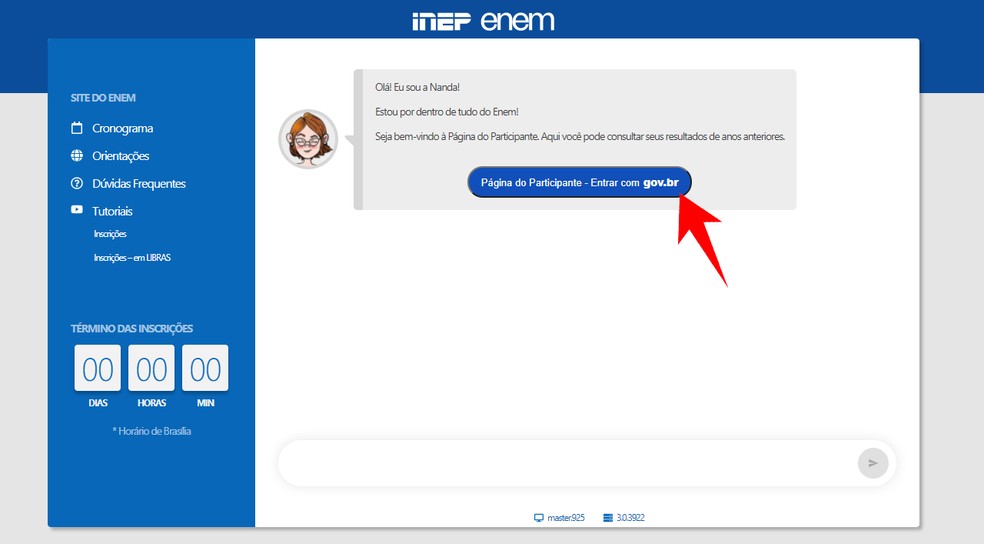Open the Orientações link

tap(120, 156)
